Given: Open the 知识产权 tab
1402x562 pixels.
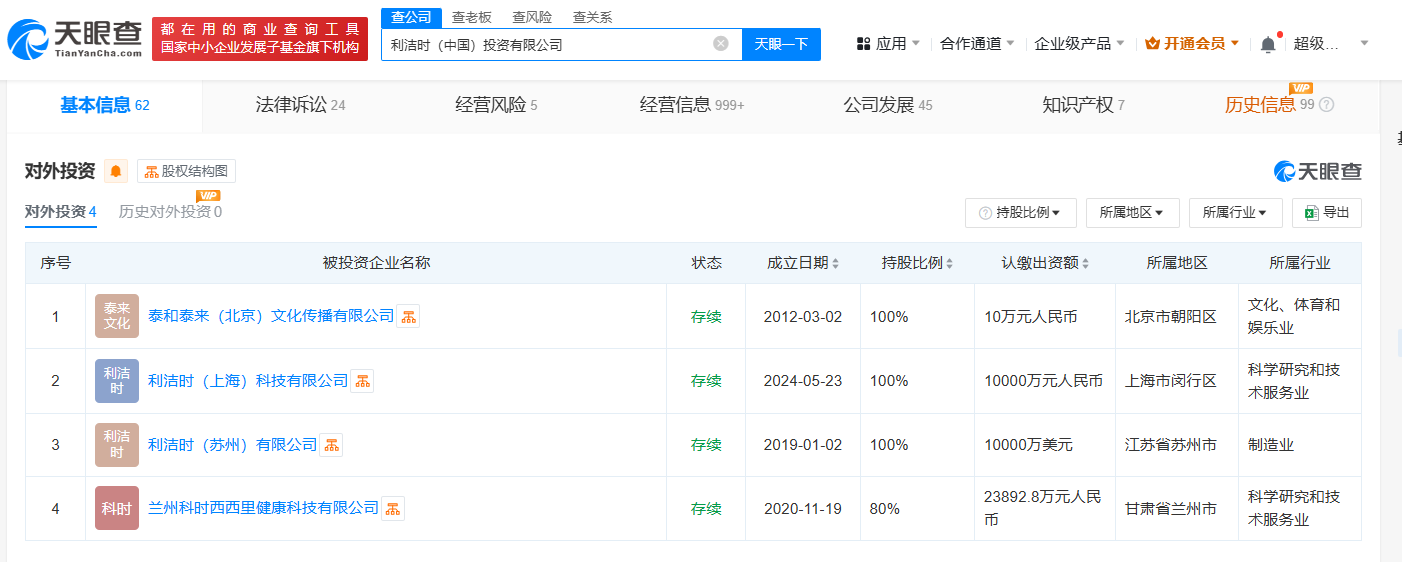Looking at the screenshot, I should pyautogui.click(x=1083, y=105).
